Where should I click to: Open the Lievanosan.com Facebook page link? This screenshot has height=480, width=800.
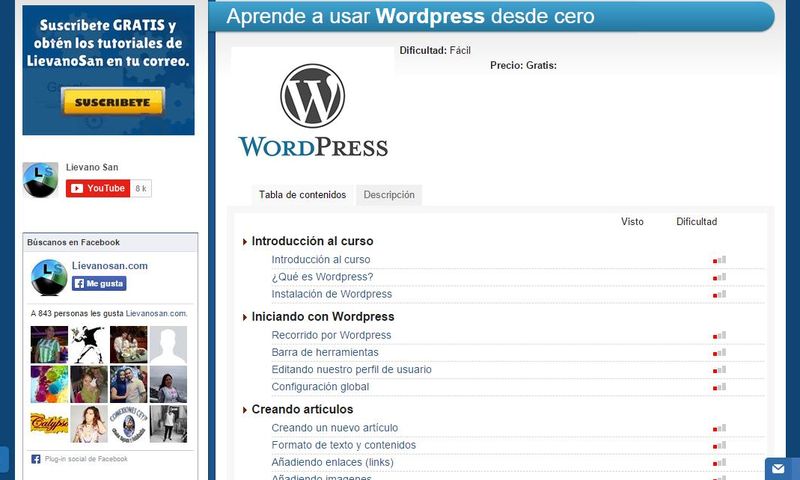pyautogui.click(x=110, y=266)
